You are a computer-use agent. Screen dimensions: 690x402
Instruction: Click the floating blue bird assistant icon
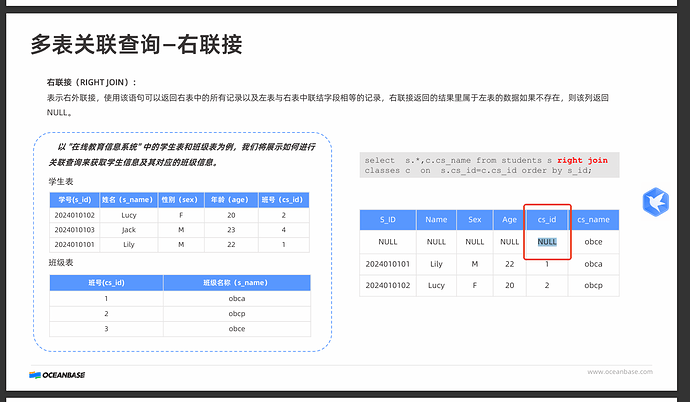pyautogui.click(x=656, y=202)
